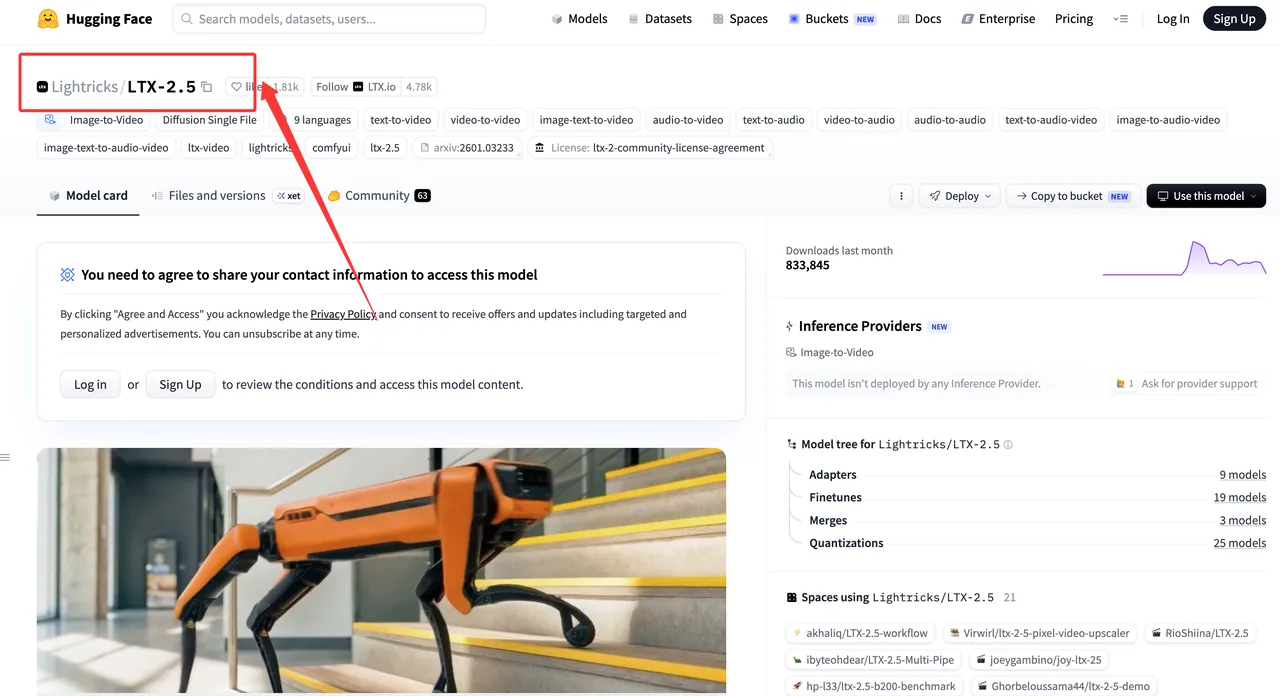The height and width of the screenshot is (696, 1280).
Task: Open hp-l33/ltx-2.5-b200-benchmark space
Action: [x=875, y=687]
